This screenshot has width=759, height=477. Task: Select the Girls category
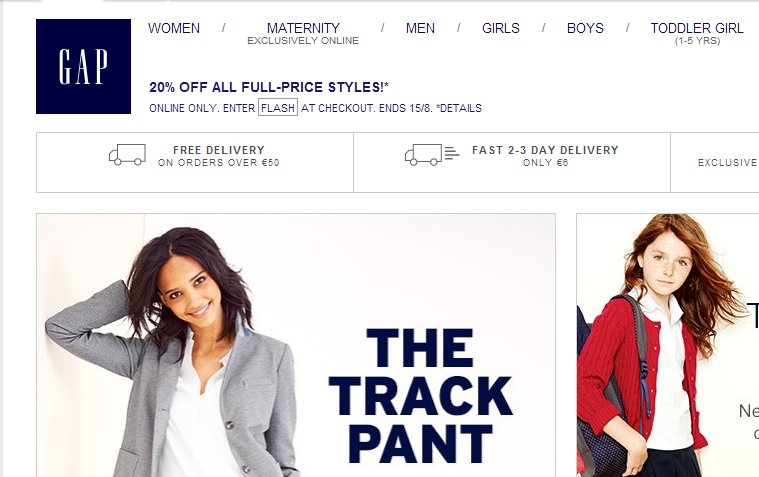501,28
